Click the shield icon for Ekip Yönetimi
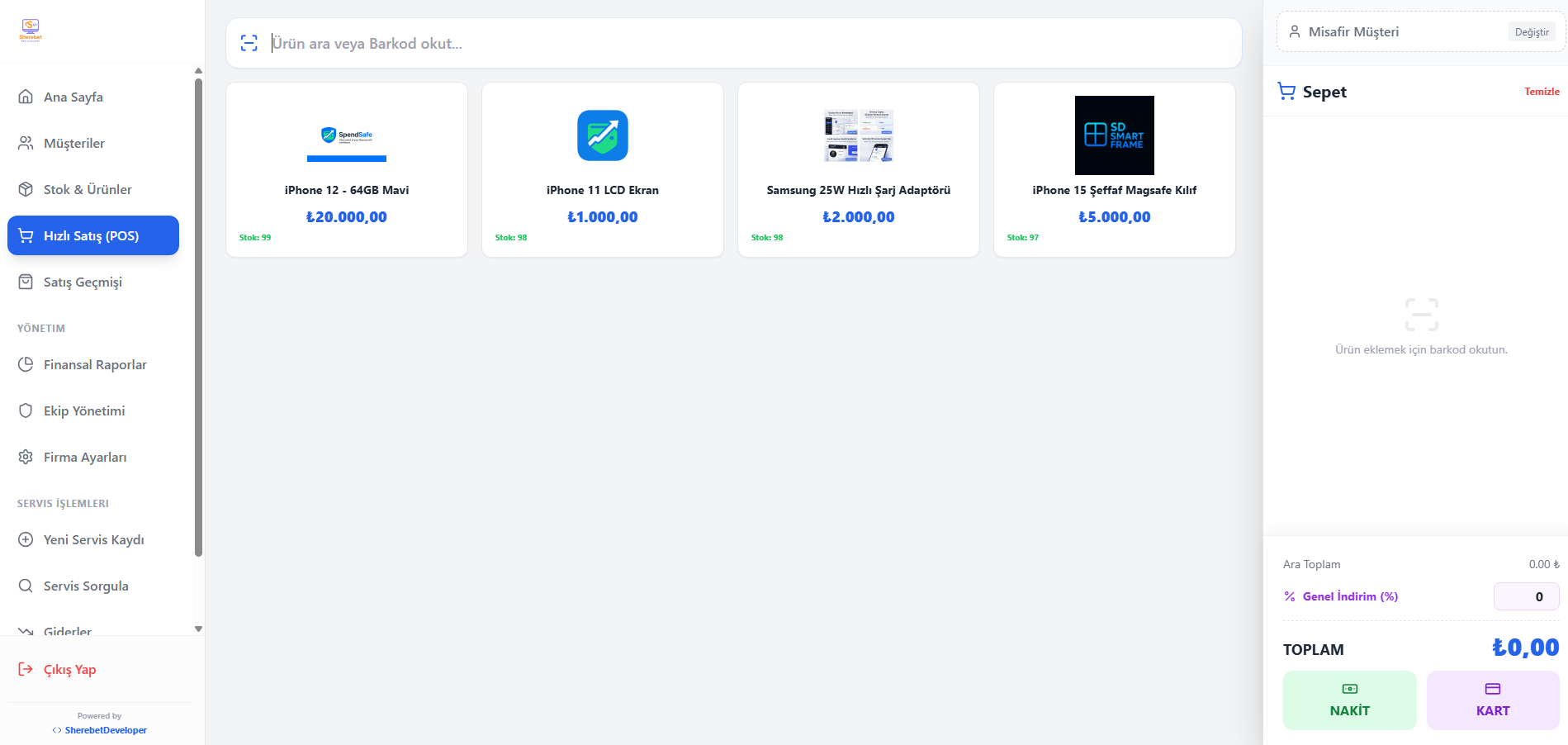The image size is (1568, 745). click(x=26, y=410)
